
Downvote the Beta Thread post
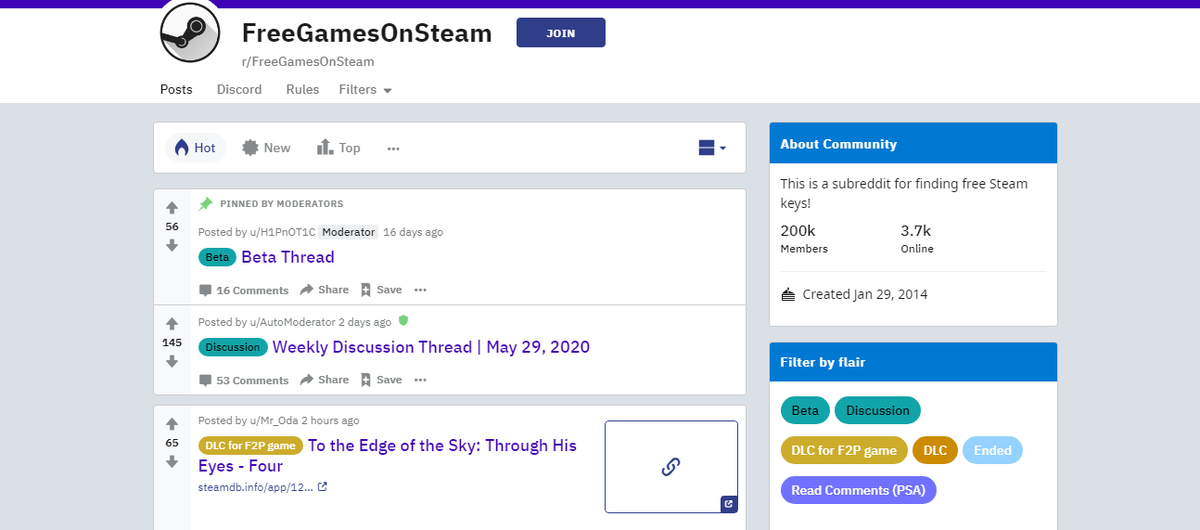click(x=172, y=244)
